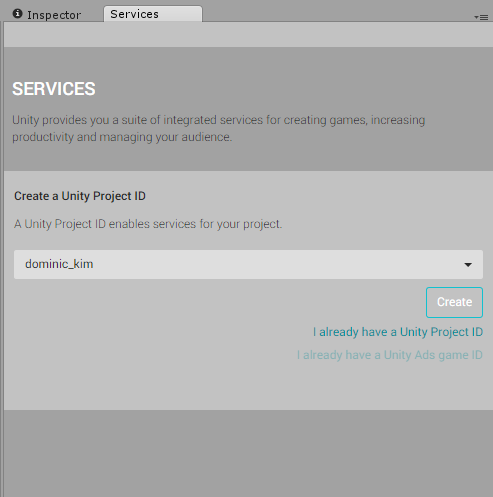Image resolution: width=493 pixels, height=497 pixels.
Task: Open 'I already have a Unity Project ID' link
Action: (398, 332)
